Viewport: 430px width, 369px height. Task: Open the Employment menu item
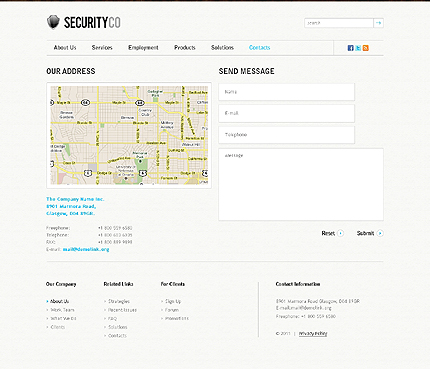(143, 48)
